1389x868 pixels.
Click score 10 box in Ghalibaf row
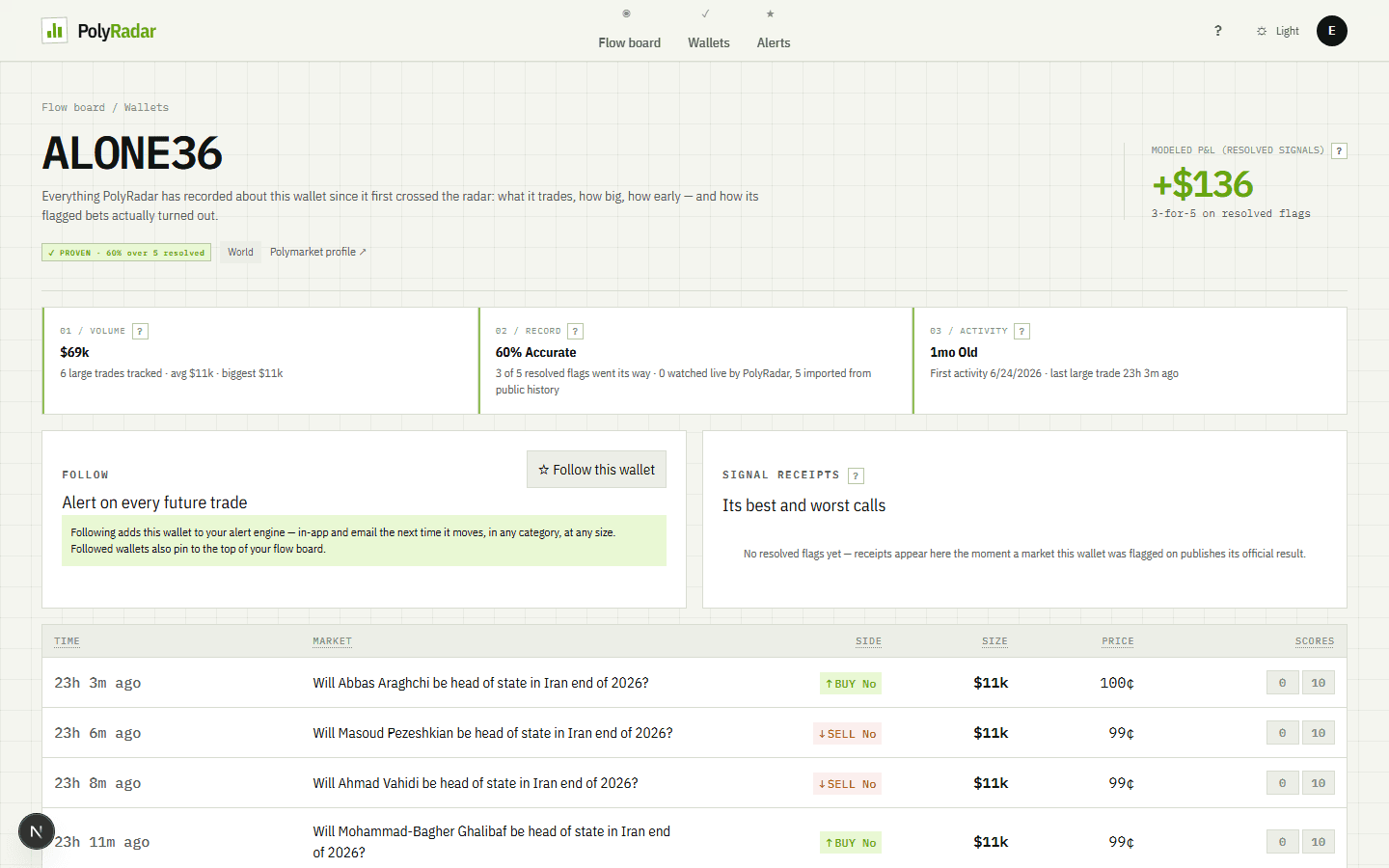click(1318, 842)
